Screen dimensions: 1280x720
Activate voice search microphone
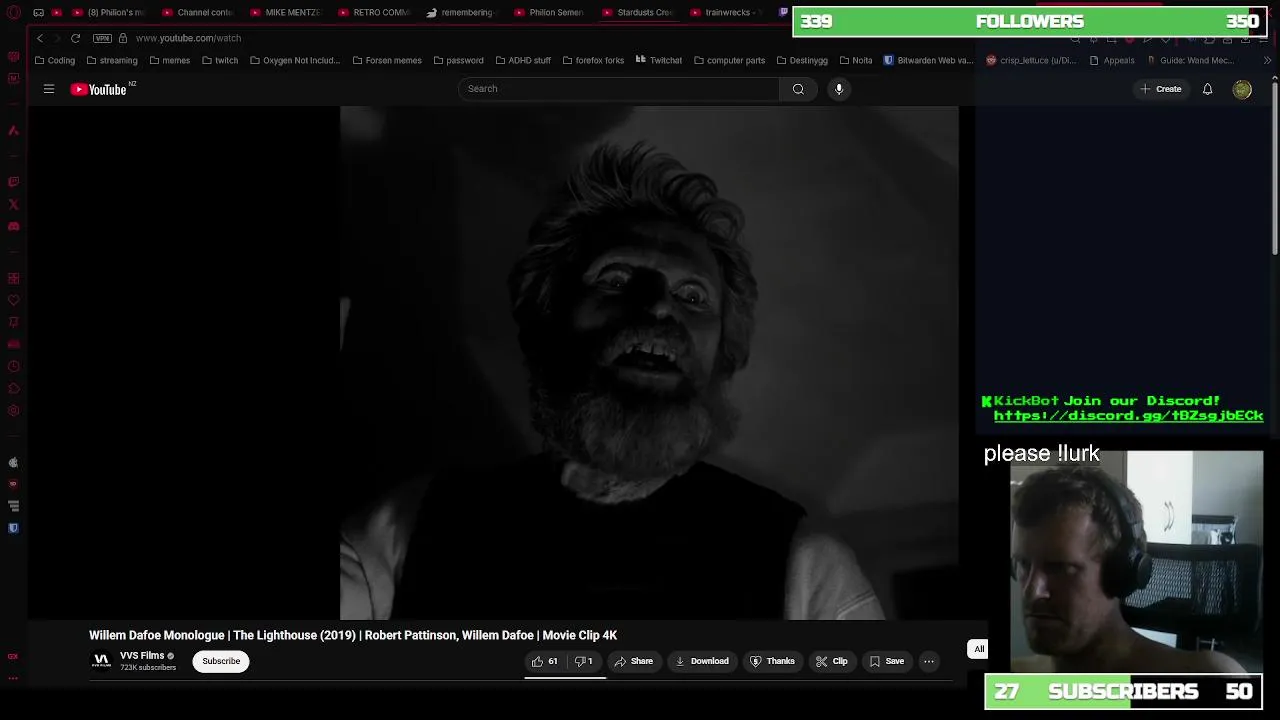(x=839, y=89)
